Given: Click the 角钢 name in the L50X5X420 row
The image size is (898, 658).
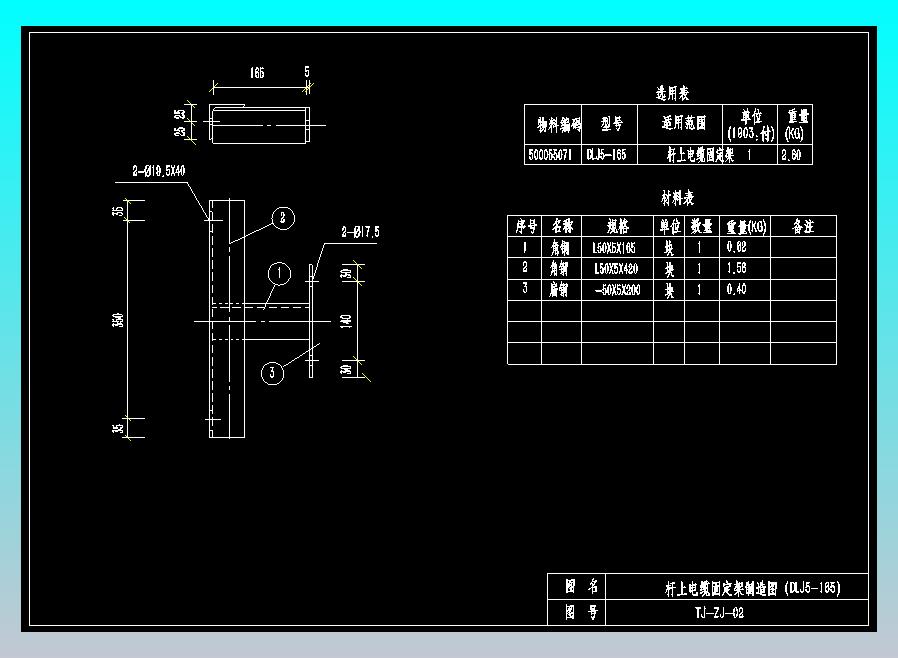Looking at the screenshot, I should 559,269.
